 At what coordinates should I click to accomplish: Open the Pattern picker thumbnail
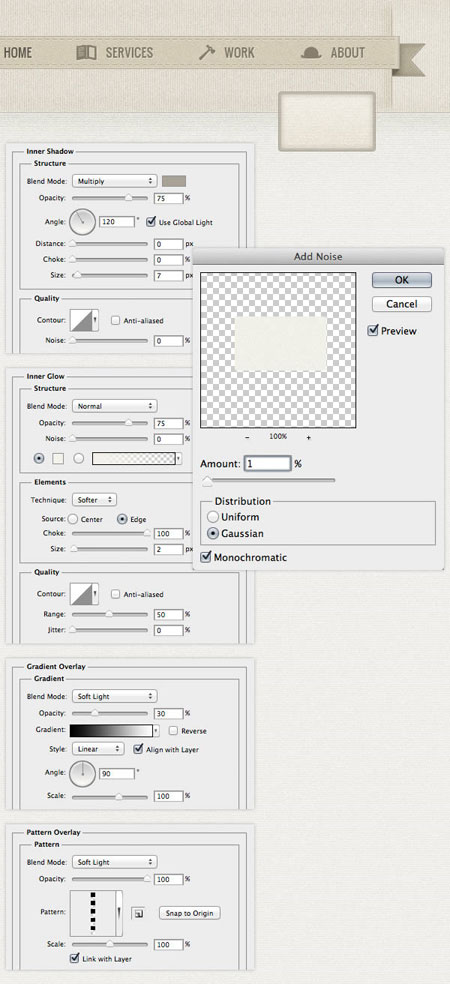pyautogui.click(x=96, y=914)
